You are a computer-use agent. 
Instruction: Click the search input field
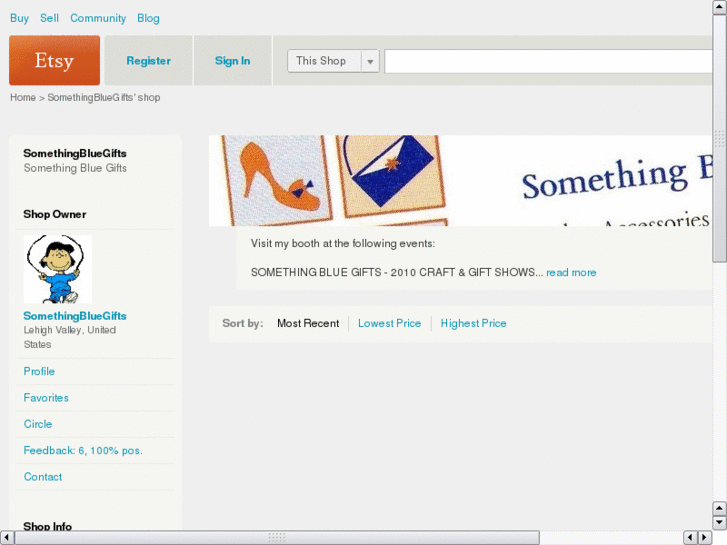[548, 61]
